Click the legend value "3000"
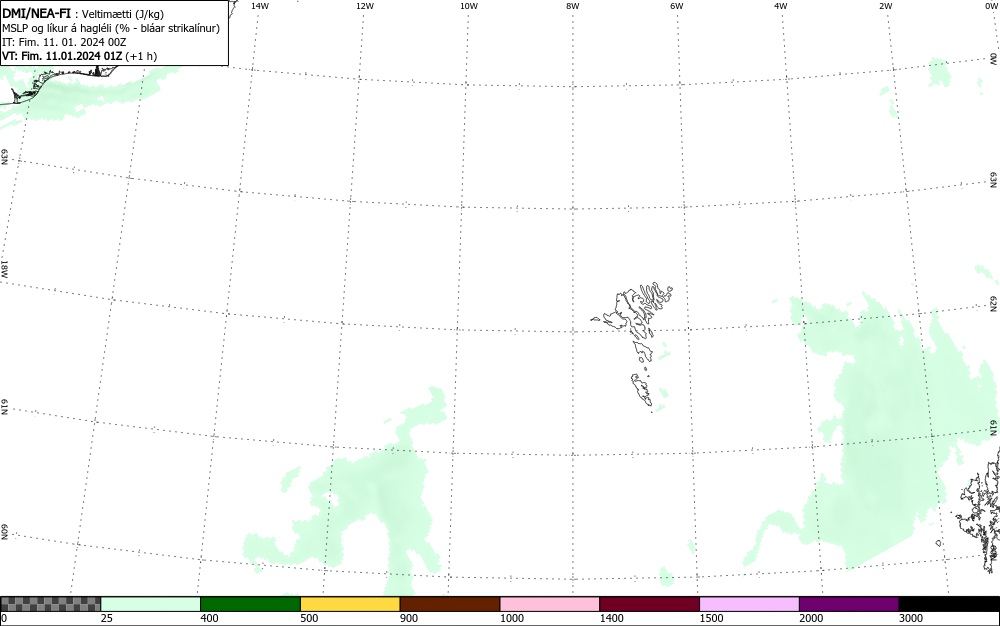Screen dimensions: 1000x626 [911, 618]
